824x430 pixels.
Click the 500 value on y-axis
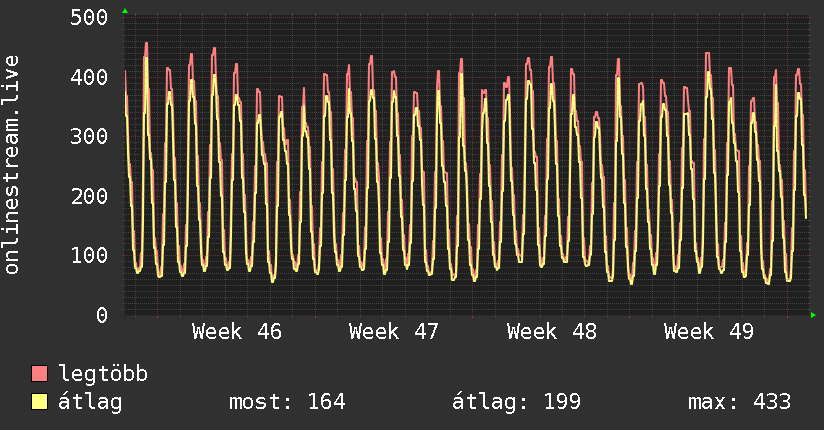pos(90,17)
